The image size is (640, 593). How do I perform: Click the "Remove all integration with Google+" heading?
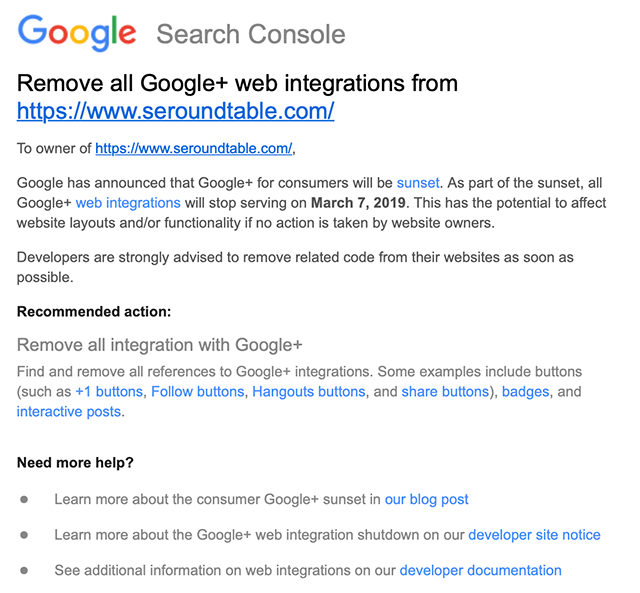(x=160, y=346)
